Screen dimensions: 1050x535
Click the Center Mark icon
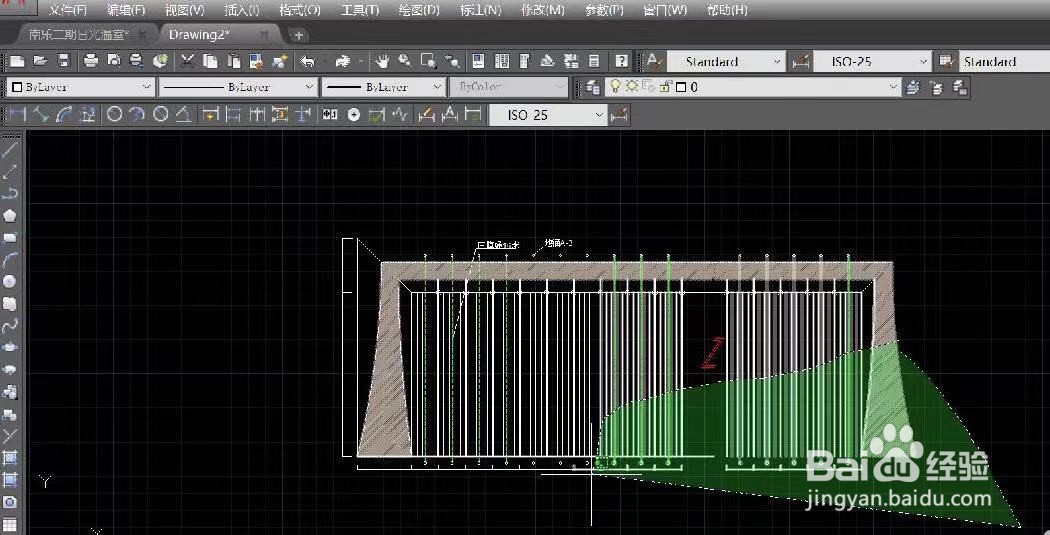354,114
